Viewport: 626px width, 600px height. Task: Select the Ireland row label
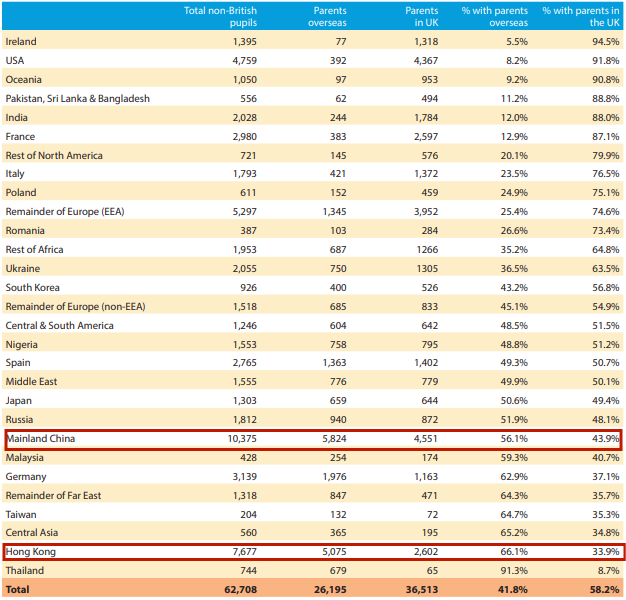click(x=21, y=42)
